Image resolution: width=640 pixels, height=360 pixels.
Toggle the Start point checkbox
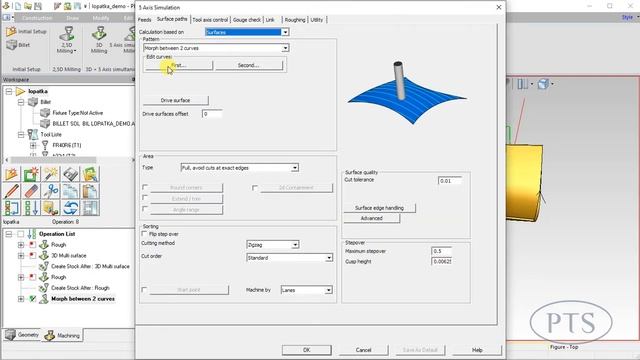pos(144,289)
